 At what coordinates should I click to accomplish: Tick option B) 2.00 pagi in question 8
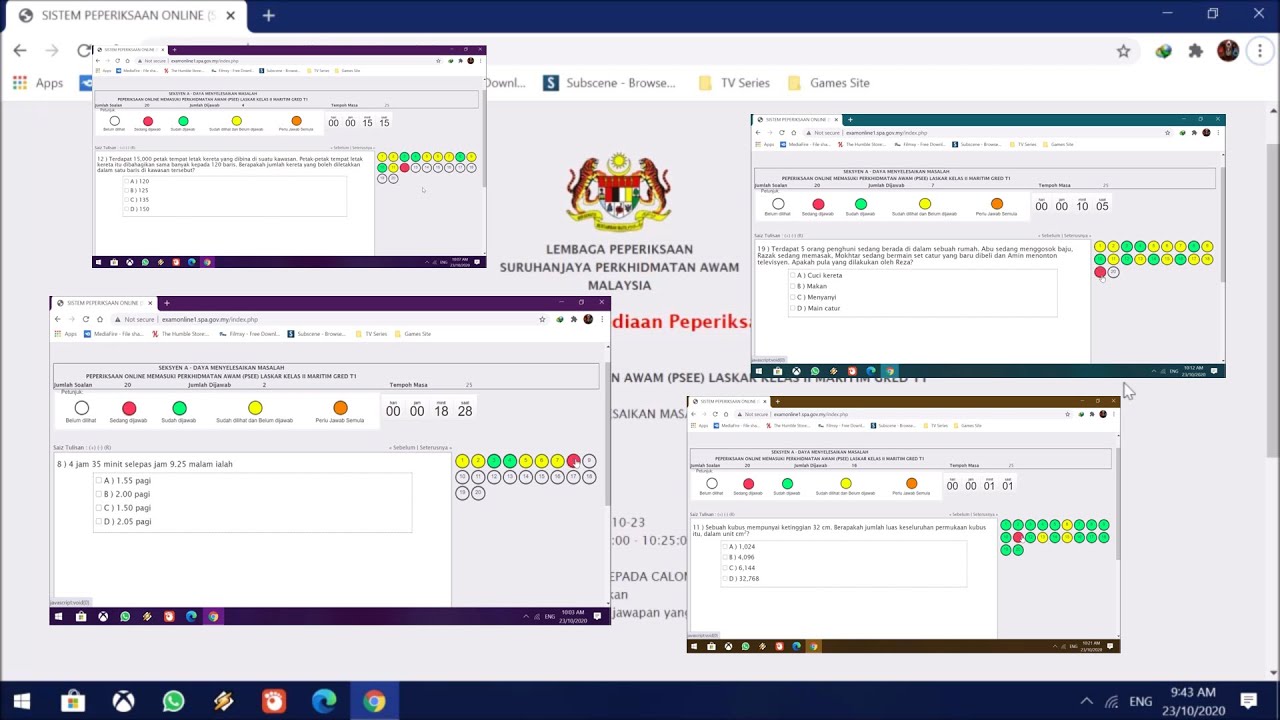click(99, 494)
